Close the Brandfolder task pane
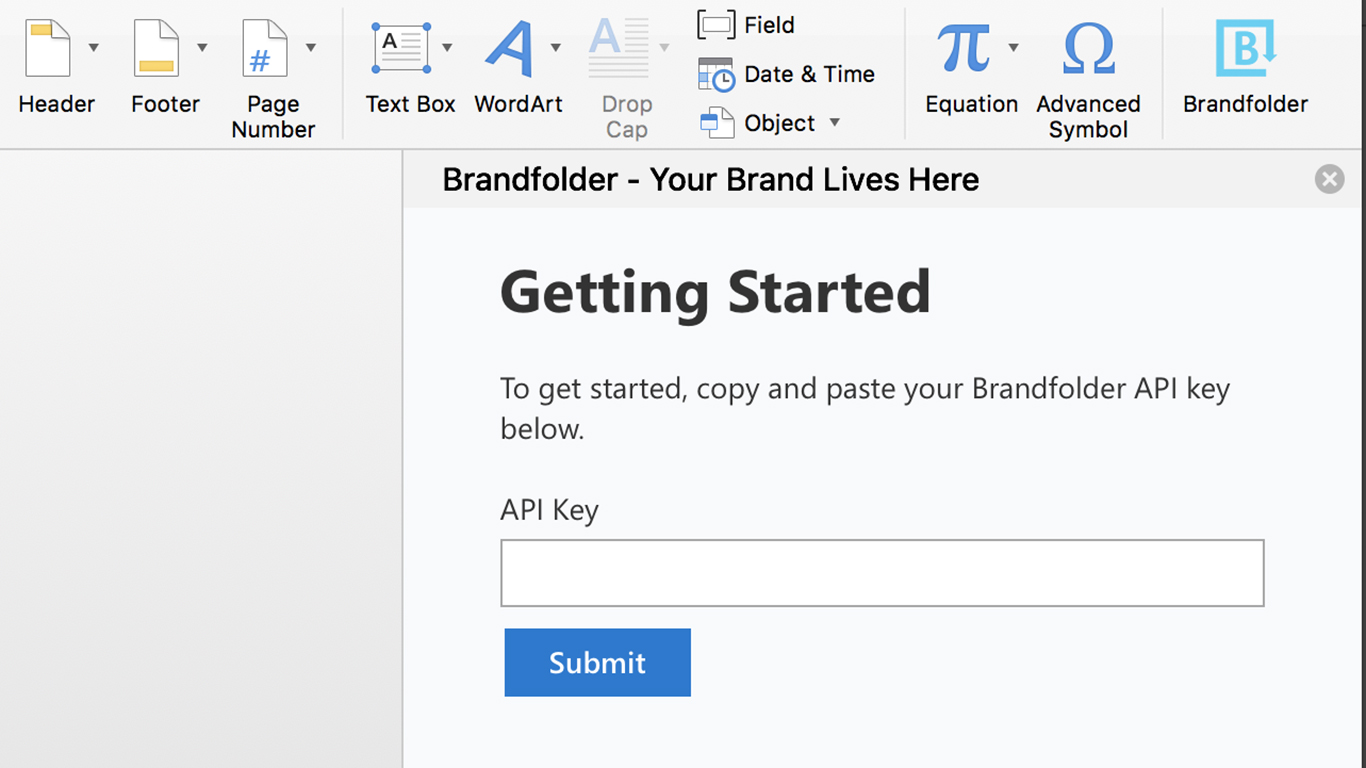 click(1329, 179)
